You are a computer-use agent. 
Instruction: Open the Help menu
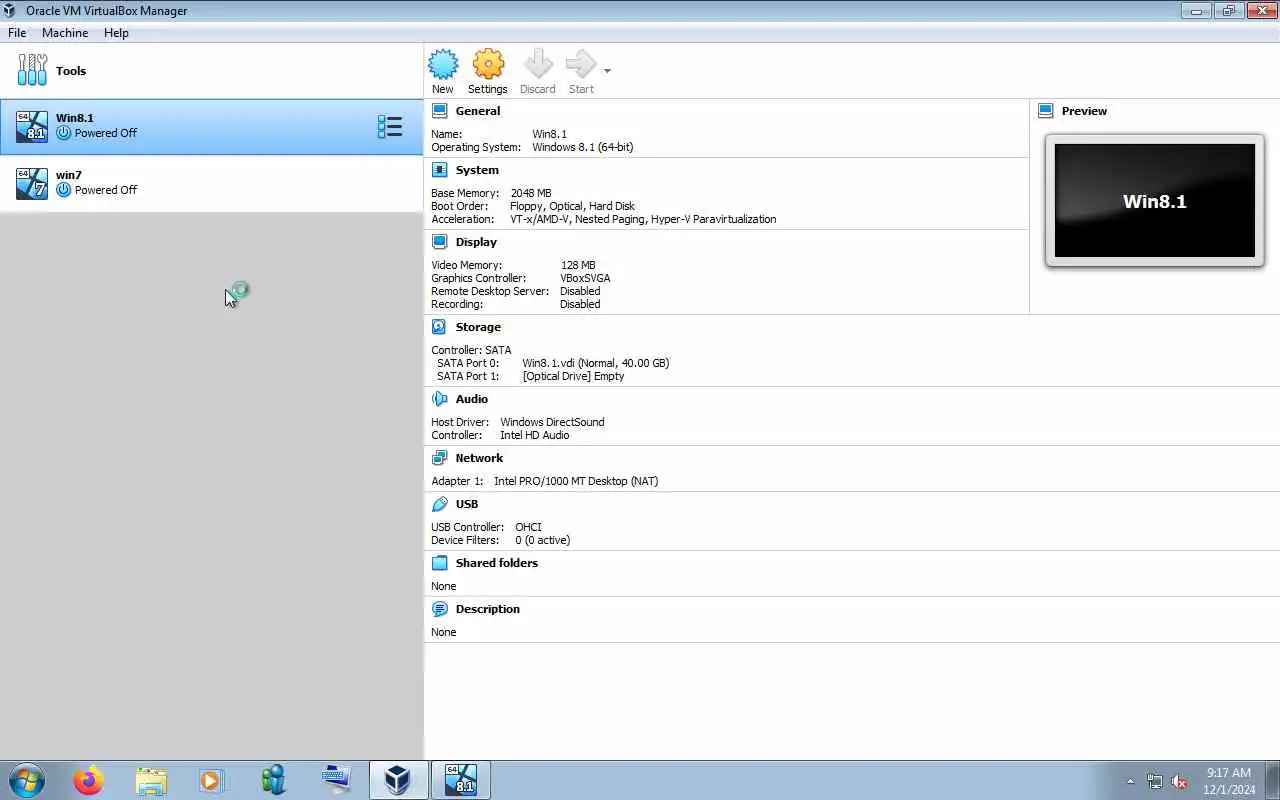click(x=116, y=33)
